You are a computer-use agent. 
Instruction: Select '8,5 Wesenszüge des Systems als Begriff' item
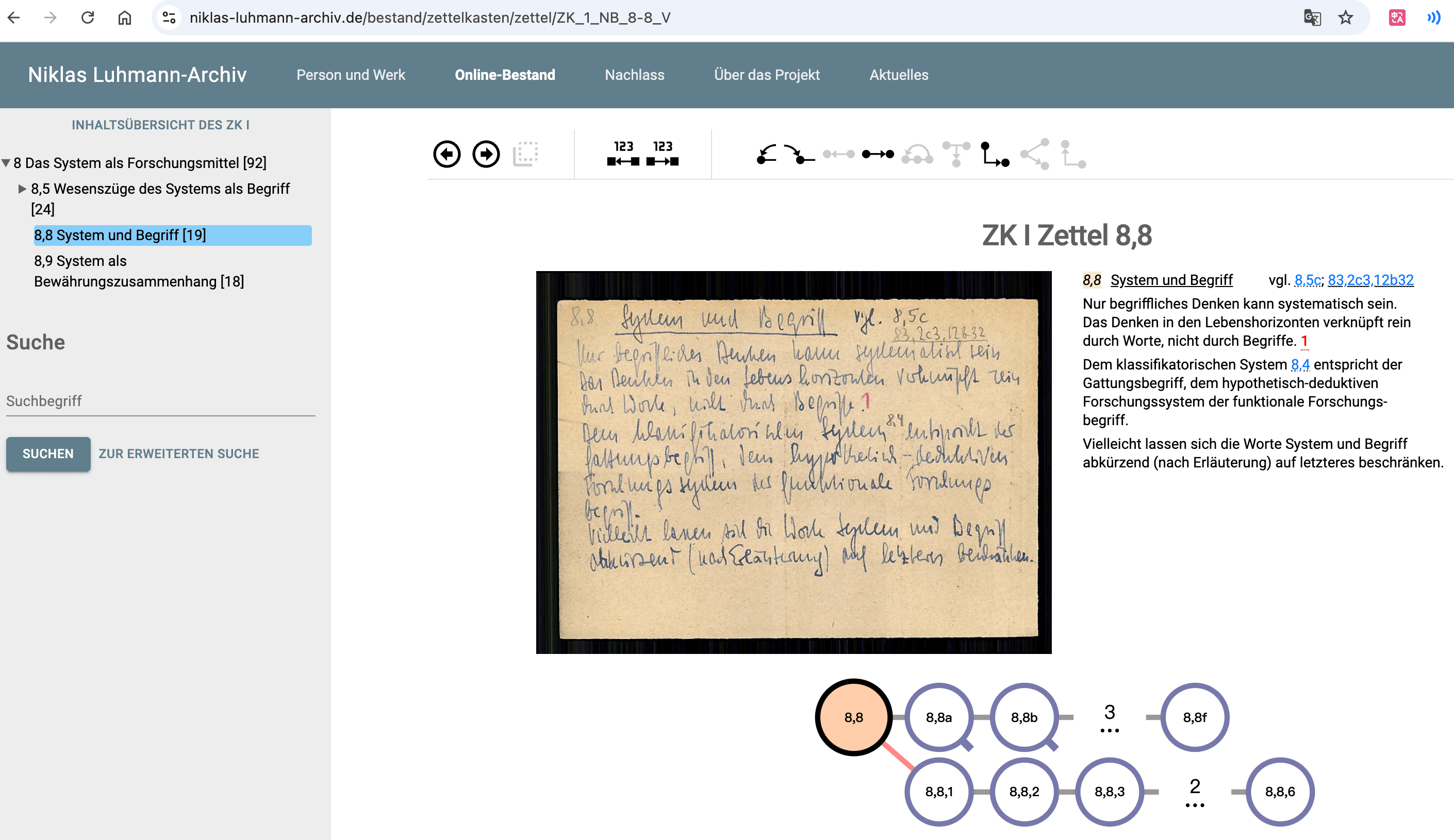coord(160,198)
